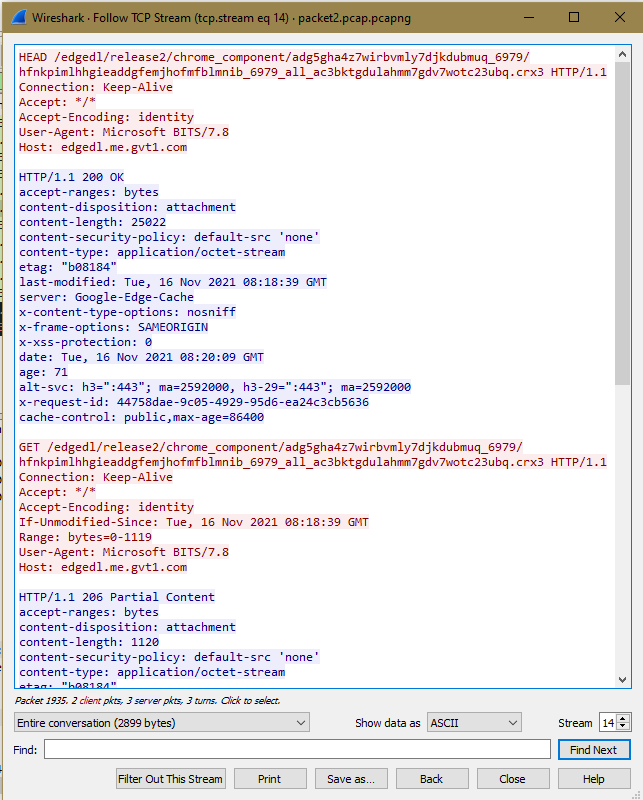The height and width of the screenshot is (800, 643).
Task: Click Filter Out This Stream button
Action: (171, 779)
